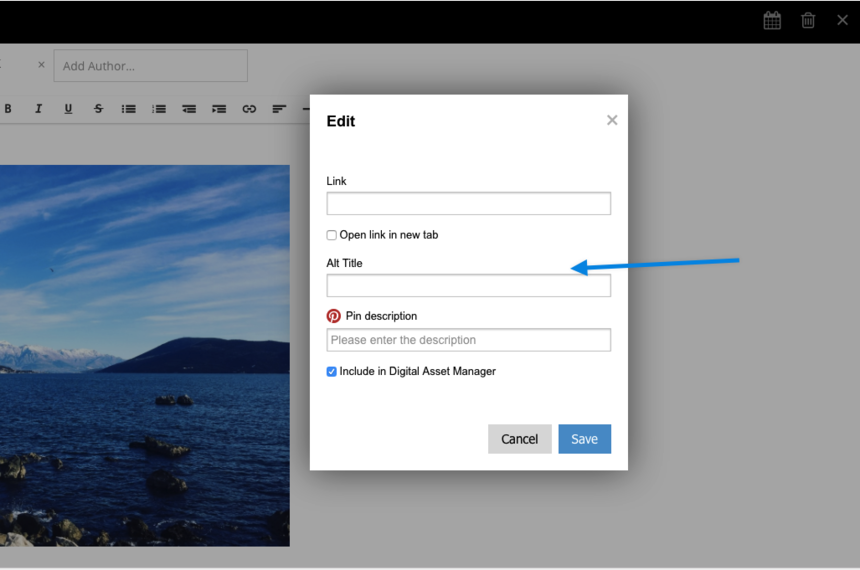The height and width of the screenshot is (570, 860).
Task: Click the trash delete icon
Action: [x=808, y=21]
